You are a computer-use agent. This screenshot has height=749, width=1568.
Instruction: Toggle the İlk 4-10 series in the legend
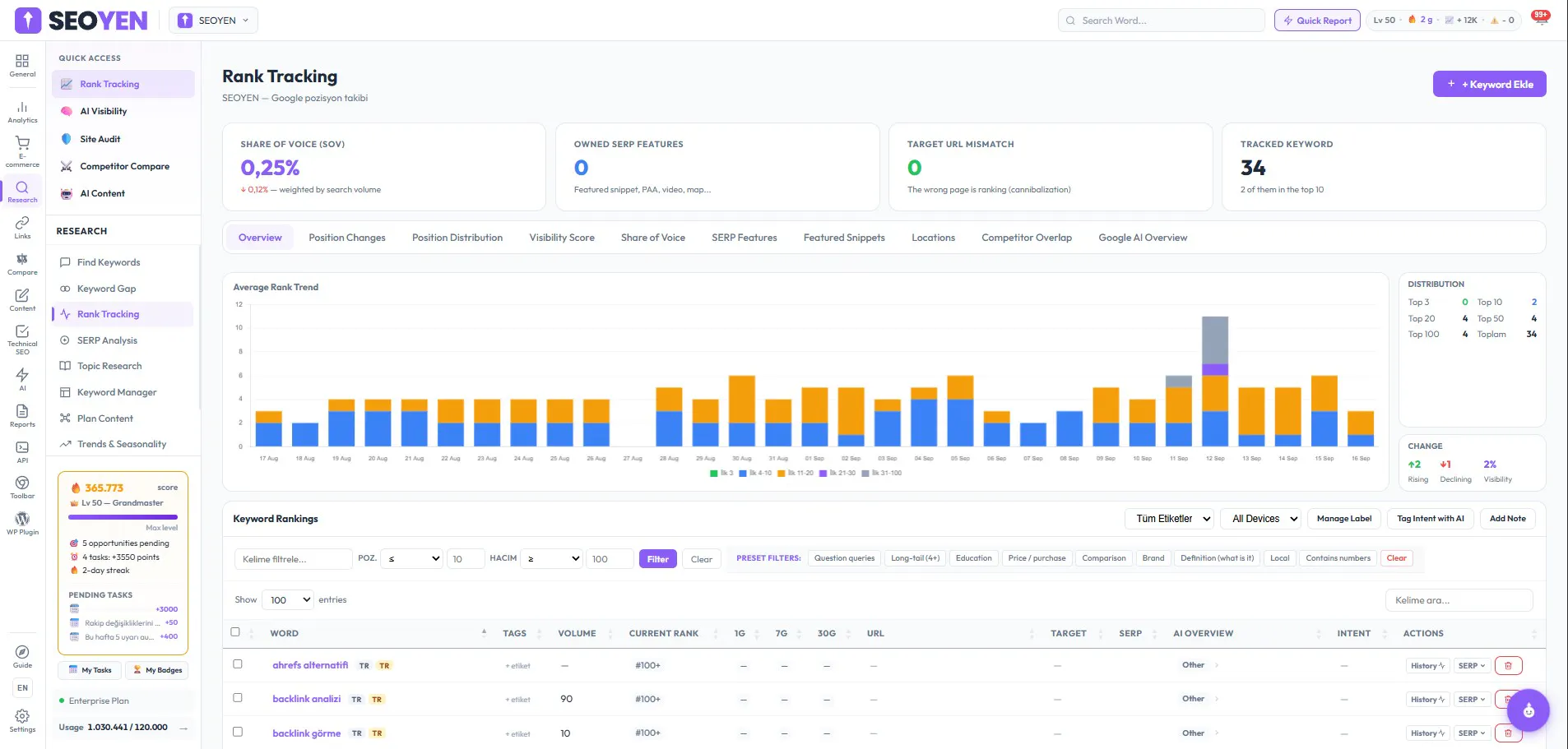[755, 473]
